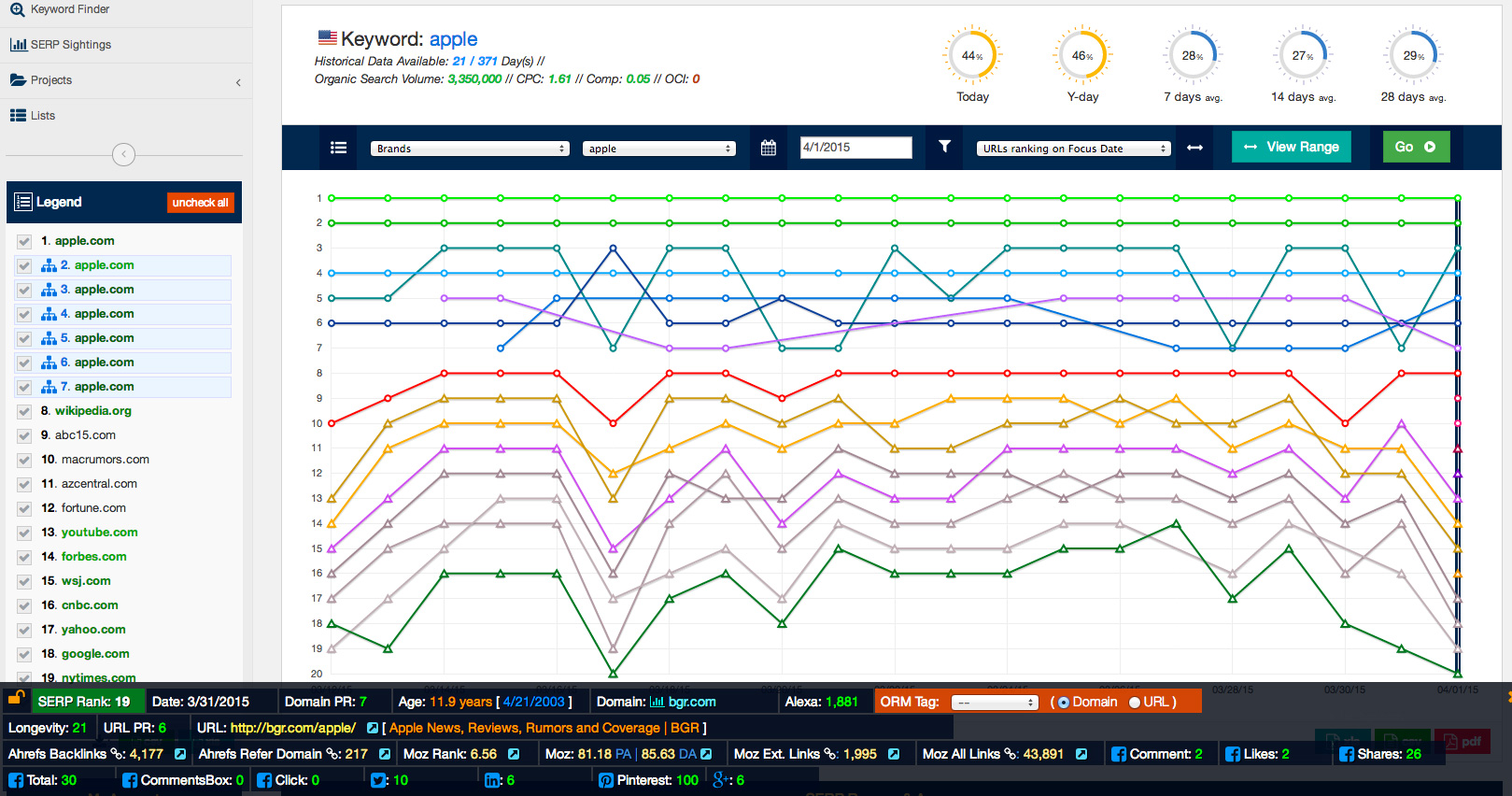Click the filter funnel icon
Image resolution: width=1512 pixels, height=796 pixels.
pos(944,147)
